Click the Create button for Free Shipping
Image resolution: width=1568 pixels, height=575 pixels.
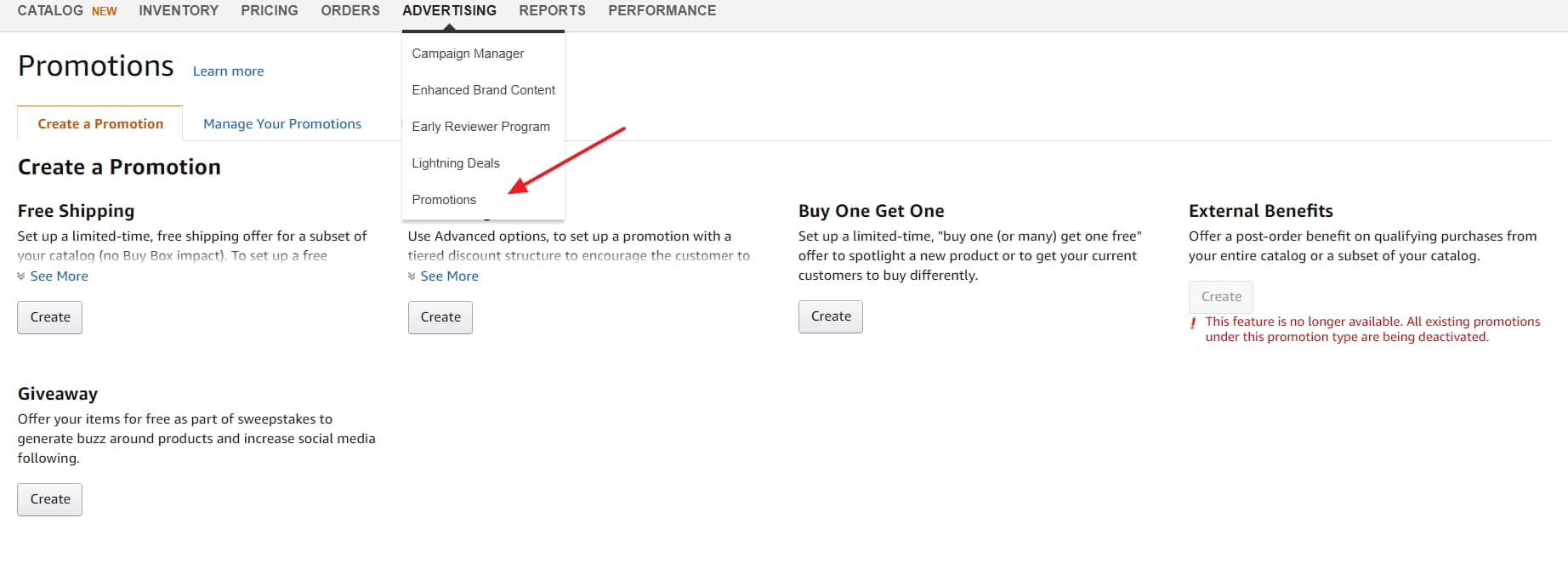click(50, 317)
